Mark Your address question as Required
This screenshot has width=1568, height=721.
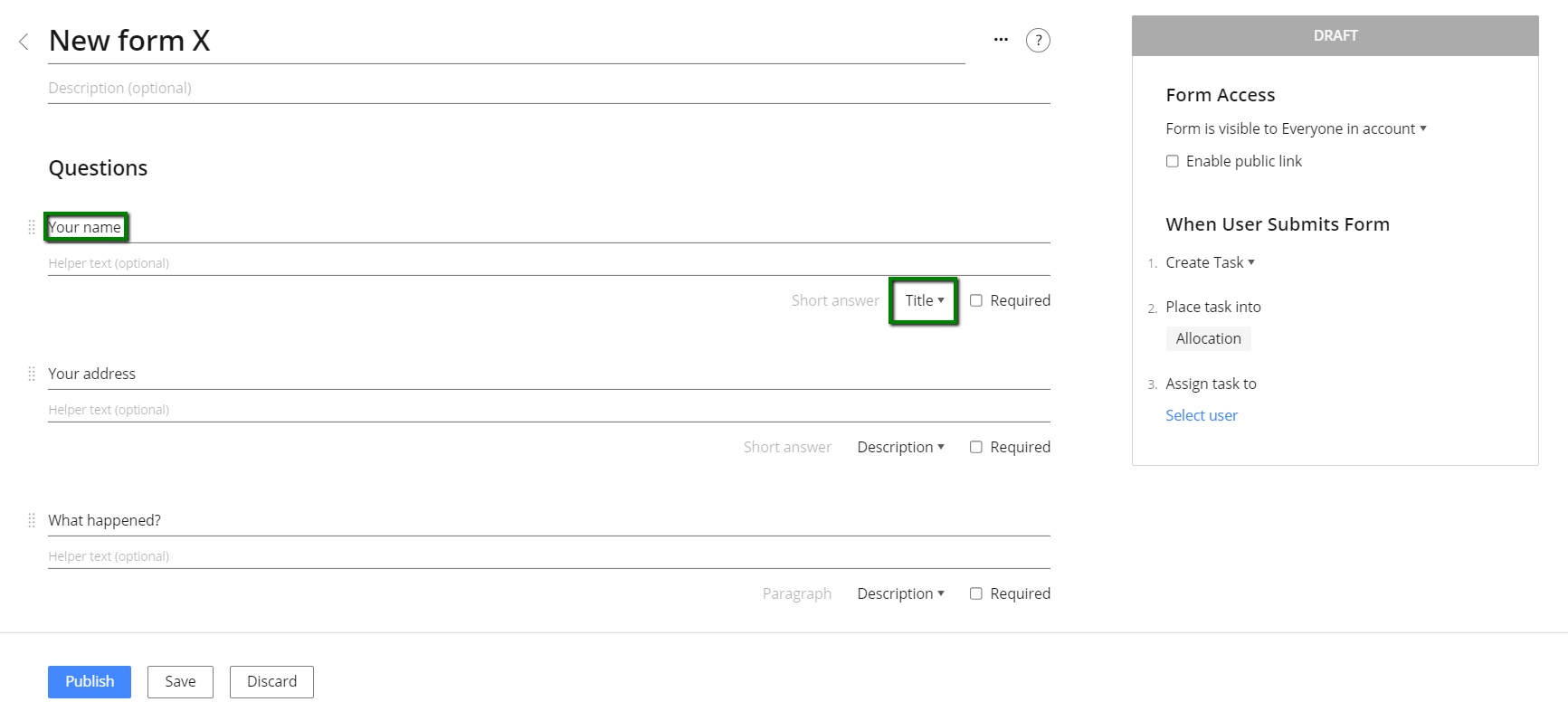click(976, 447)
